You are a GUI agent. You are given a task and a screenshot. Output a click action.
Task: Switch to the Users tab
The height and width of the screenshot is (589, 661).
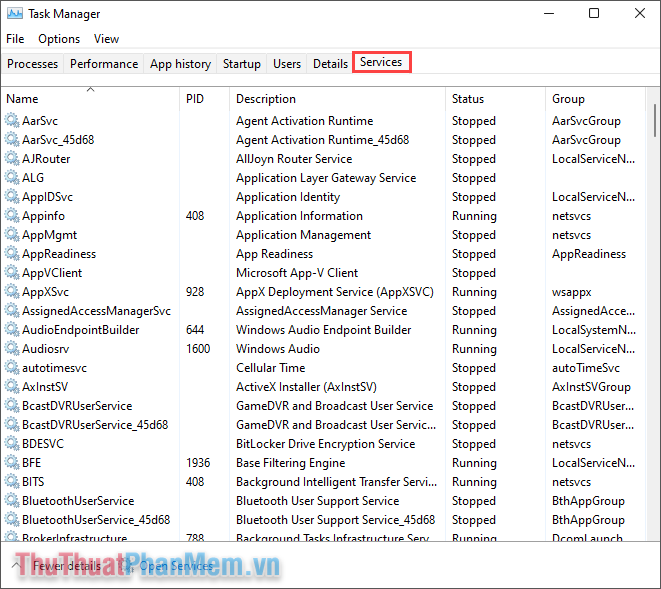point(287,64)
